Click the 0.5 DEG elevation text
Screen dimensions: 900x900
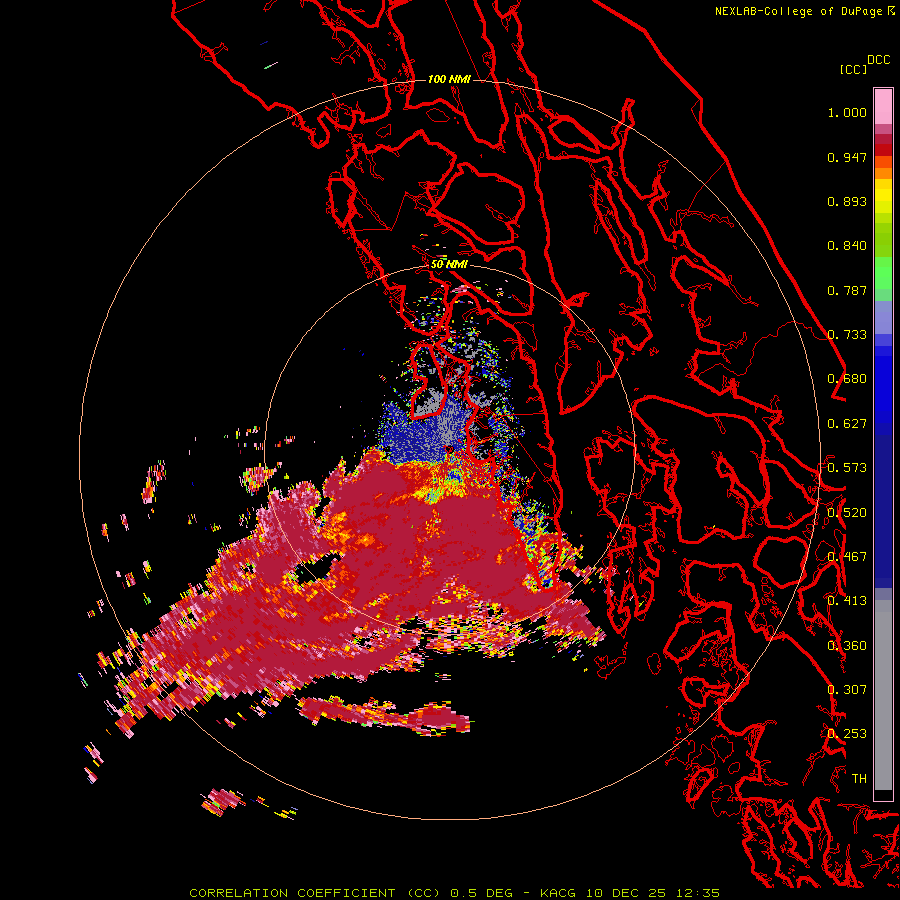pos(482,893)
